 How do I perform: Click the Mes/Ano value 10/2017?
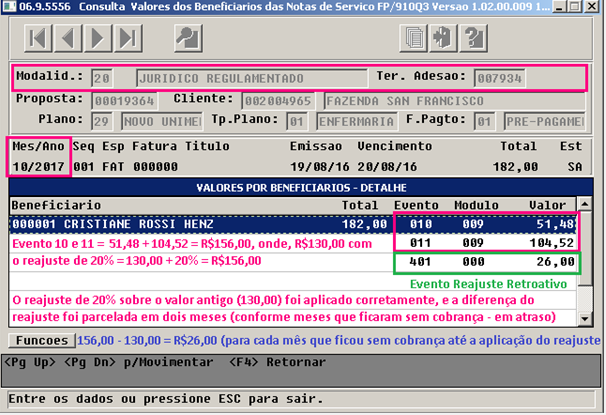click(38, 167)
